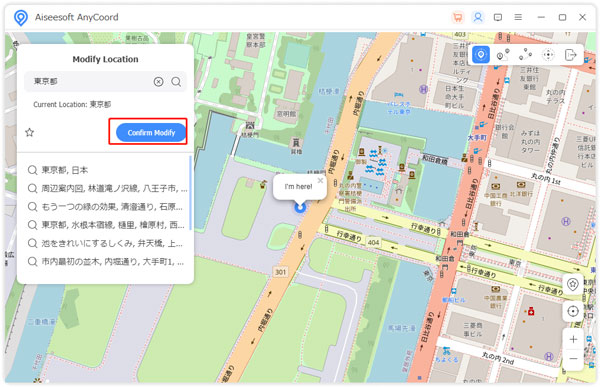Click the exit icon in the mode toolbar

pos(570,55)
